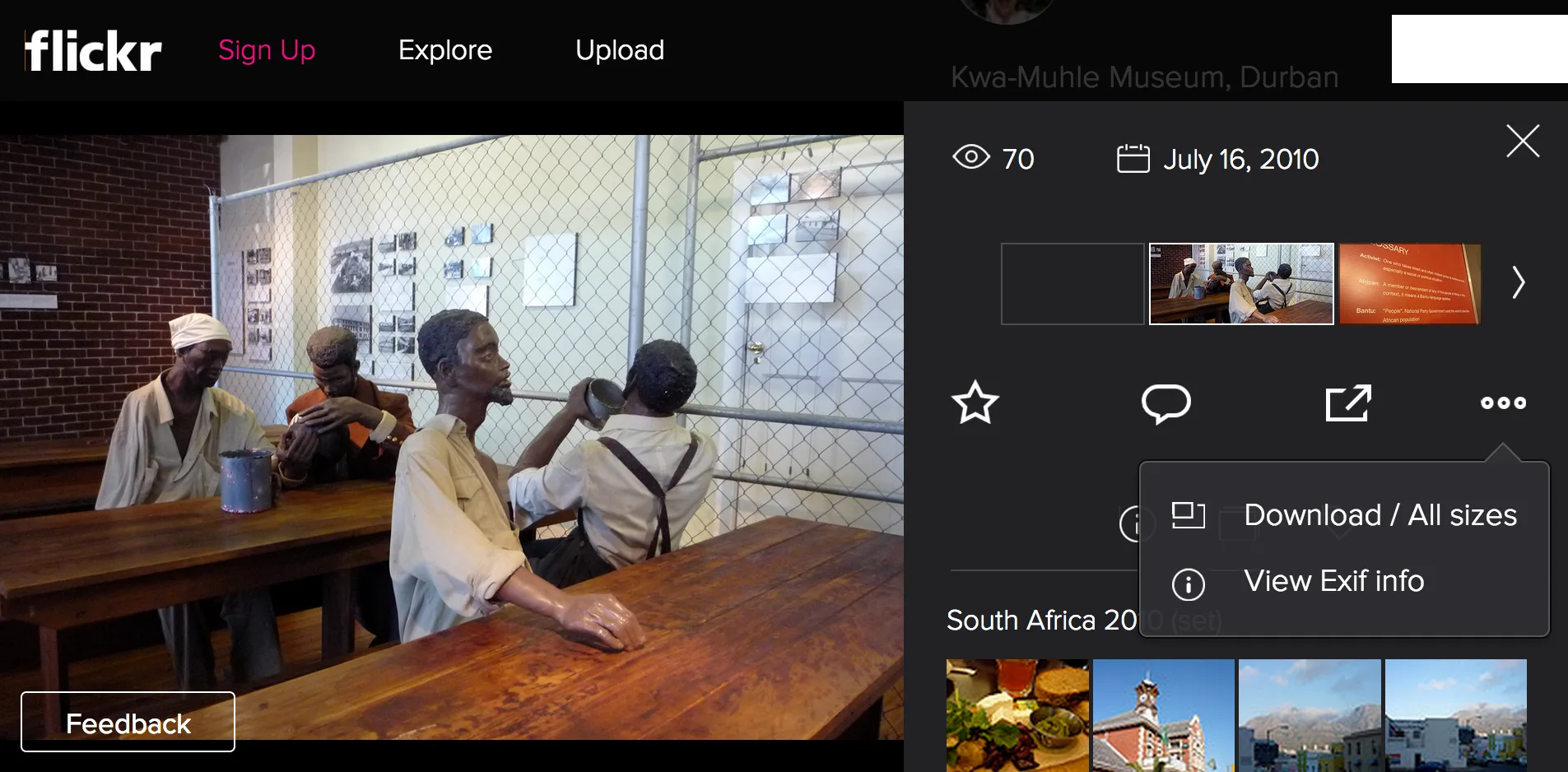This screenshot has width=1568, height=772.
Task: Click the calendar date icon
Action: [1133, 159]
